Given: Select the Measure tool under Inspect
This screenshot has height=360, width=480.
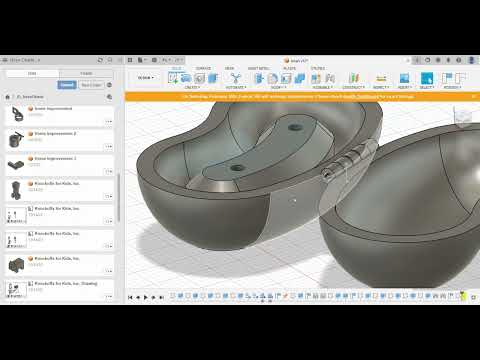Looking at the screenshot, I should coord(381,78).
